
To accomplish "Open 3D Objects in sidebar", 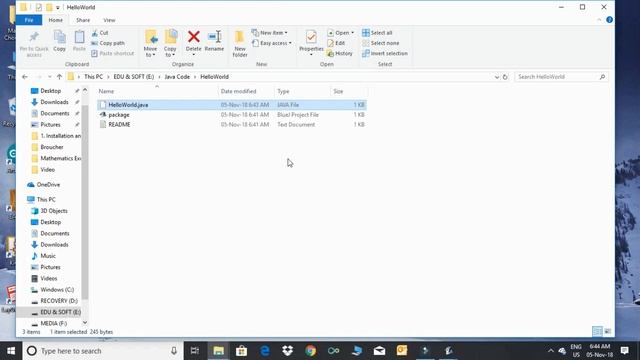I will click(54, 211).
